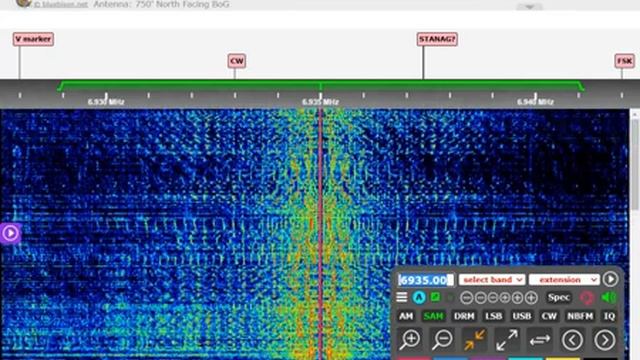Select AM demodulation mode

[406, 316]
